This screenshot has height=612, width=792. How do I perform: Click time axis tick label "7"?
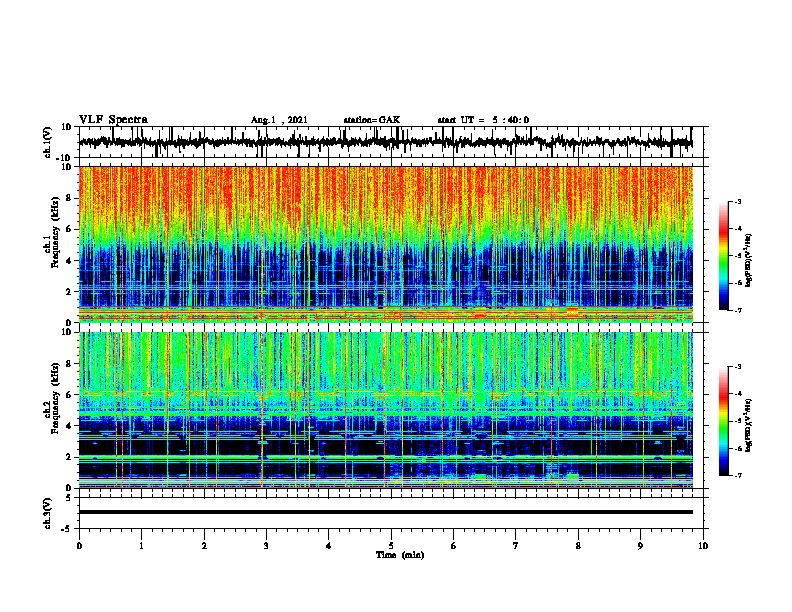516,546
